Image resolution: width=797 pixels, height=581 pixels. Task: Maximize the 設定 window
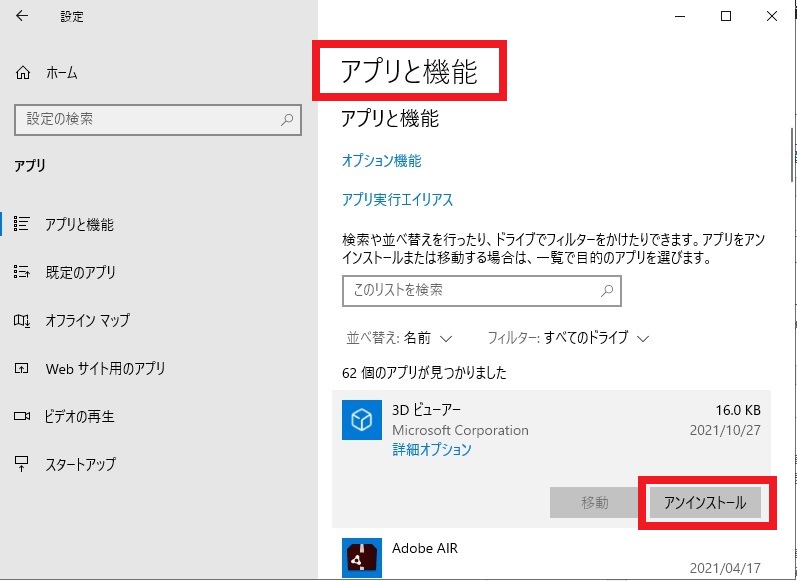click(x=726, y=16)
